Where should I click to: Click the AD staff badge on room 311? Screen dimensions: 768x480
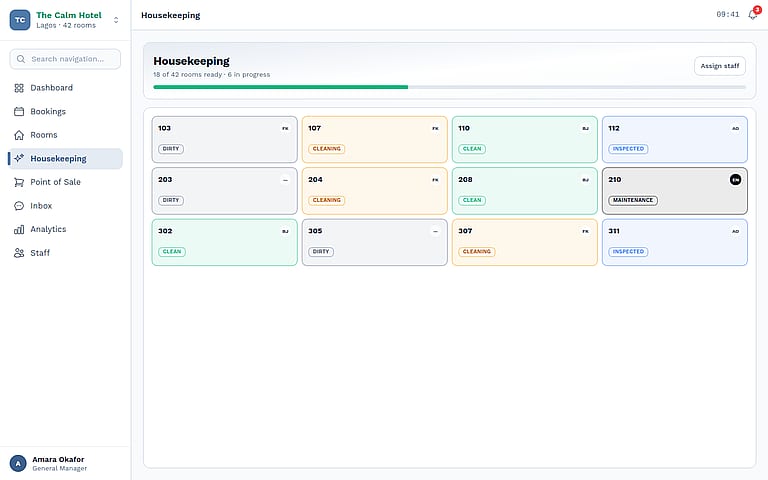pos(736,231)
